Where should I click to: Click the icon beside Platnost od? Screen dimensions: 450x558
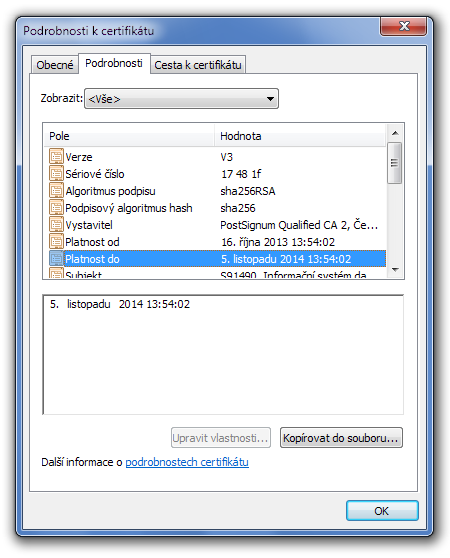56,242
